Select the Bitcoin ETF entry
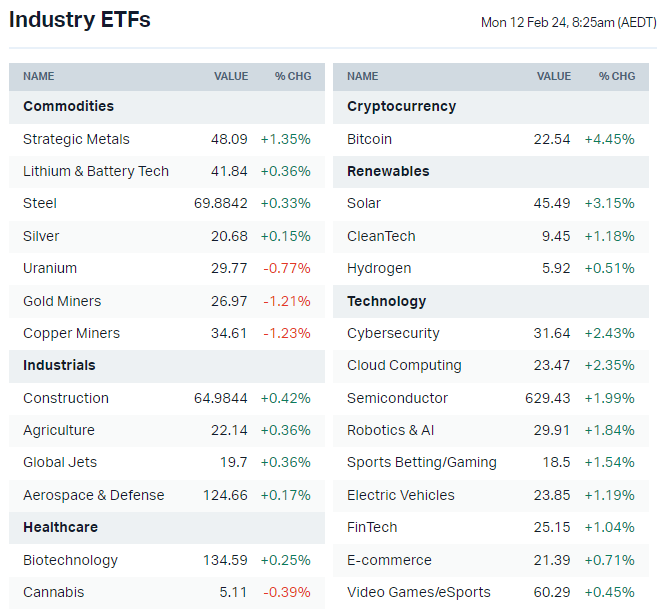This screenshot has width=667, height=612. 369,139
